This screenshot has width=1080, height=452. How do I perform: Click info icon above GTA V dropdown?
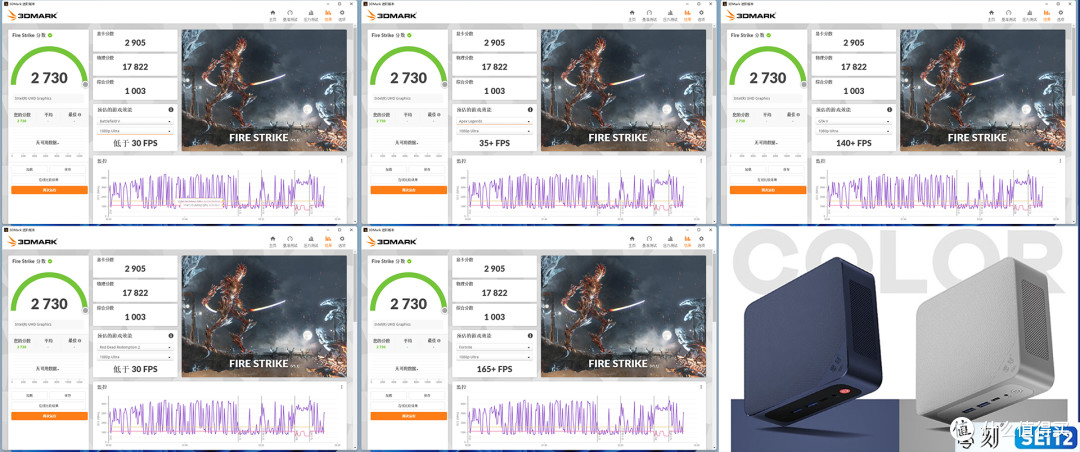tap(889, 110)
